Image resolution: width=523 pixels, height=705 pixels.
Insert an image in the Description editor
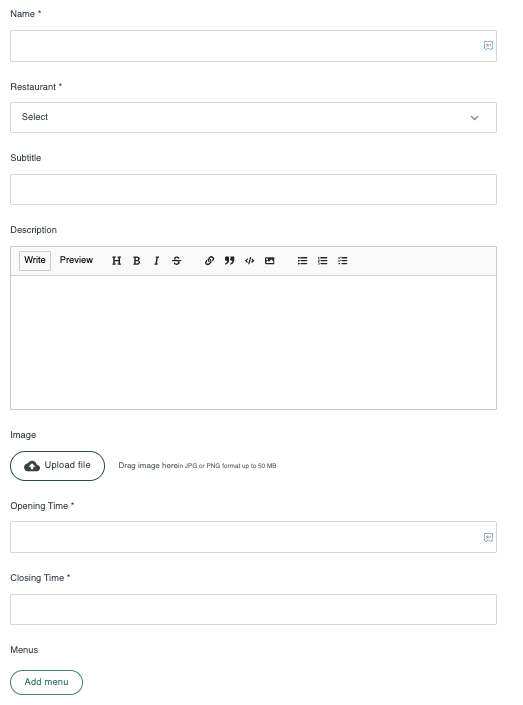pyautogui.click(x=269, y=261)
